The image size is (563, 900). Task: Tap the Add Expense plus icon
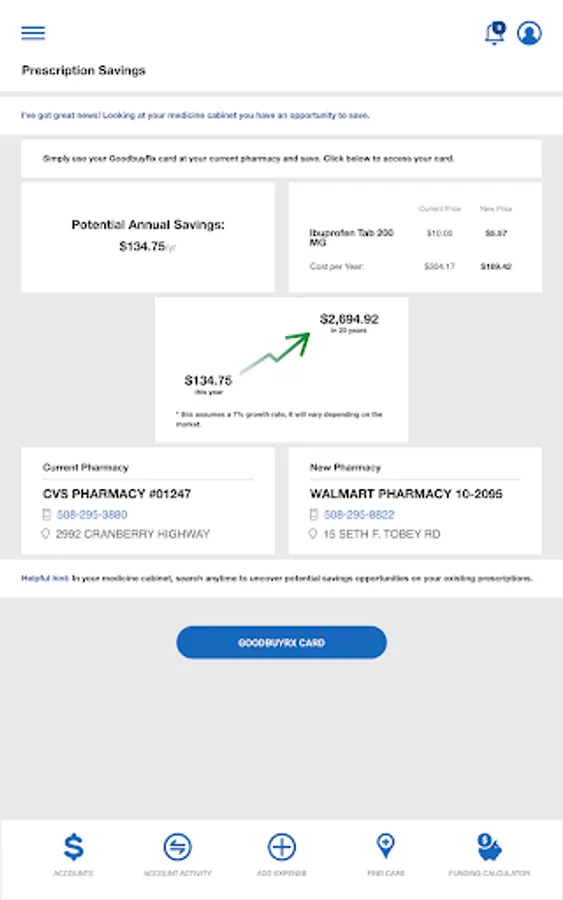point(281,847)
